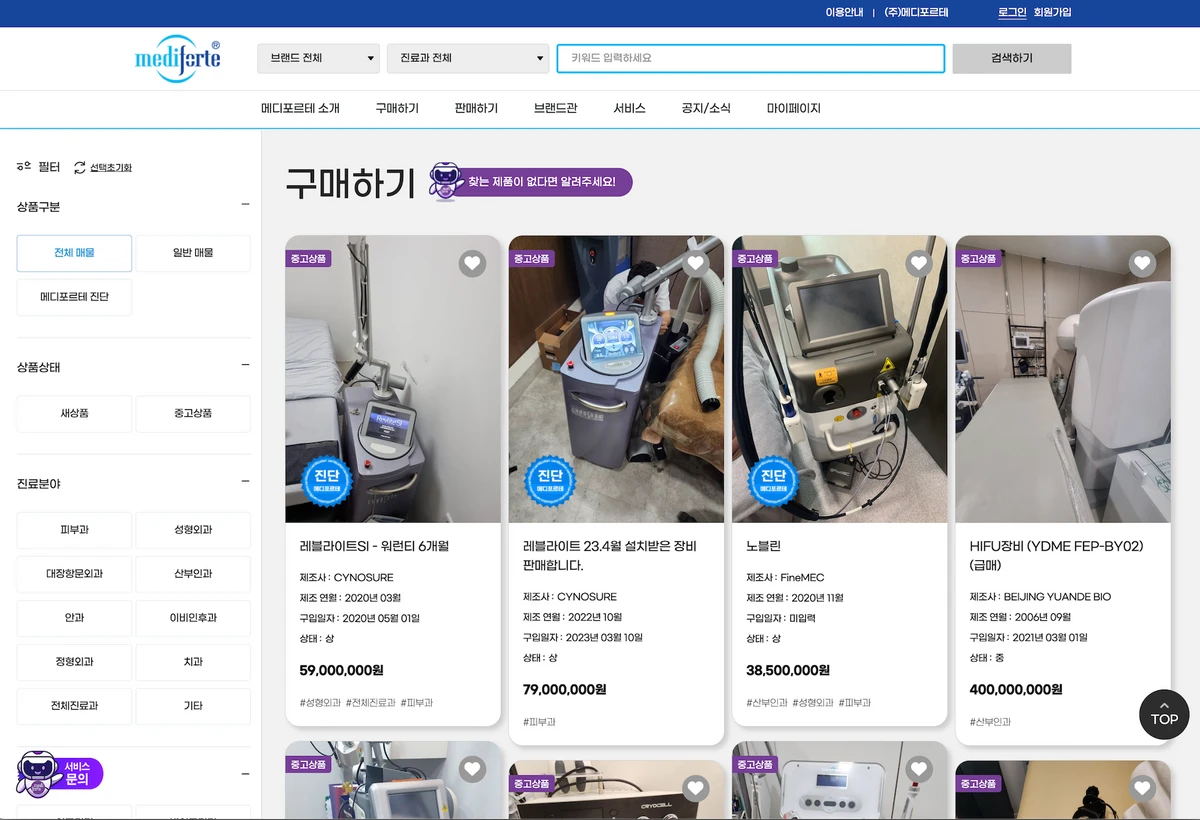Viewport: 1200px width, 820px height.
Task: Toggle the 대장항문외과 specialty filter
Action: click(74, 574)
